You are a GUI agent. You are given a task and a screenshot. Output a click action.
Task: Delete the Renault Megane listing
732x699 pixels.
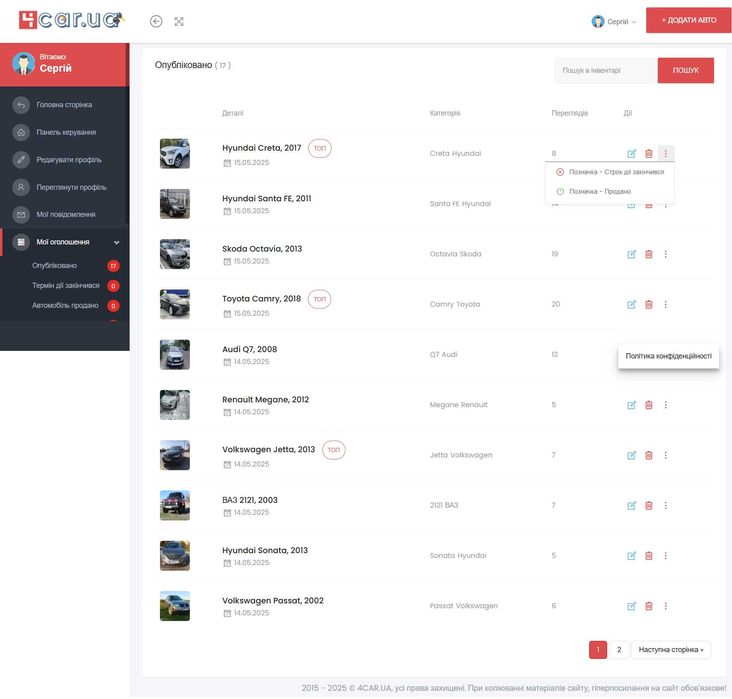[x=648, y=405]
